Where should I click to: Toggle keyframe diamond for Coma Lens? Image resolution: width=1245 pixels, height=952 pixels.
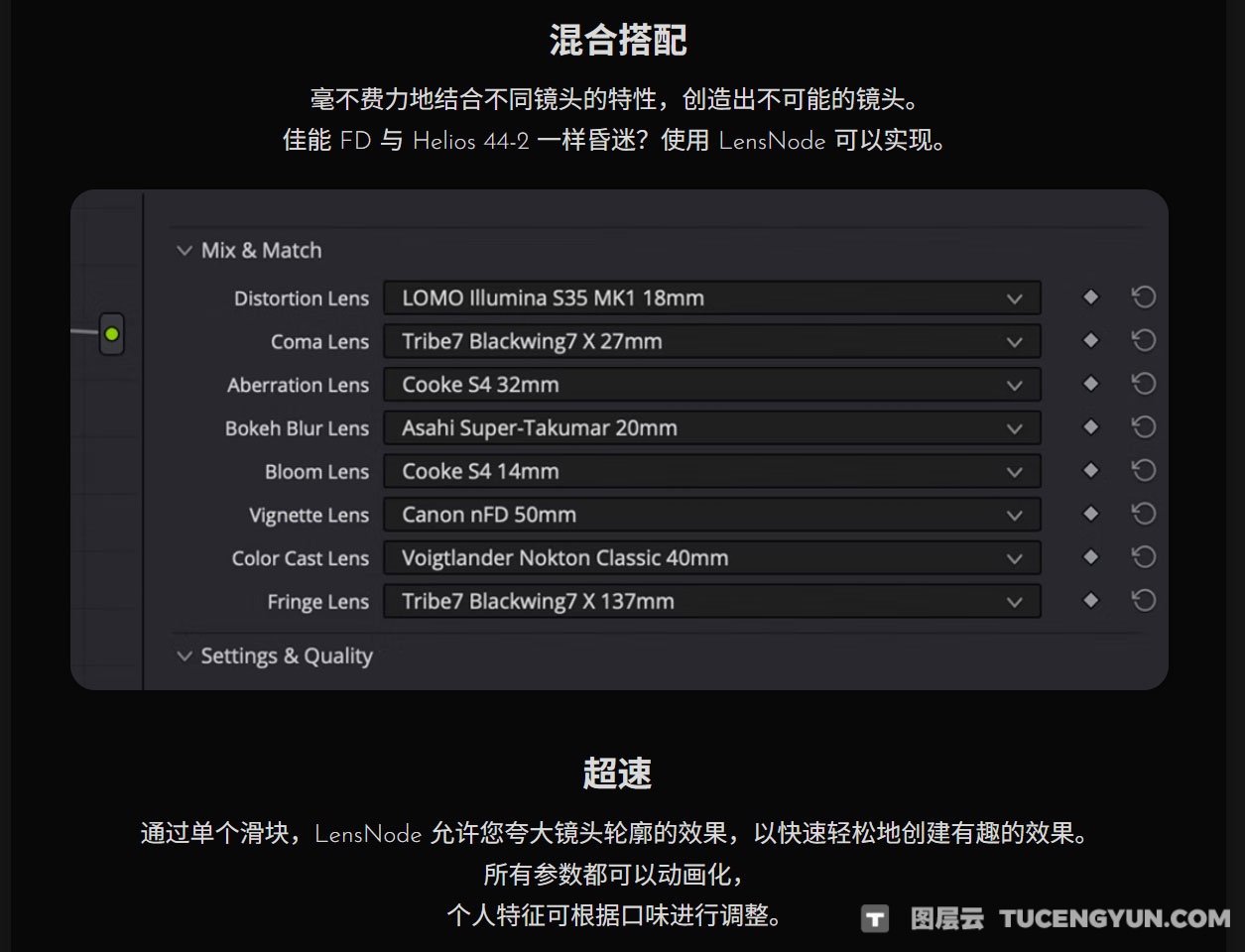tap(1090, 340)
